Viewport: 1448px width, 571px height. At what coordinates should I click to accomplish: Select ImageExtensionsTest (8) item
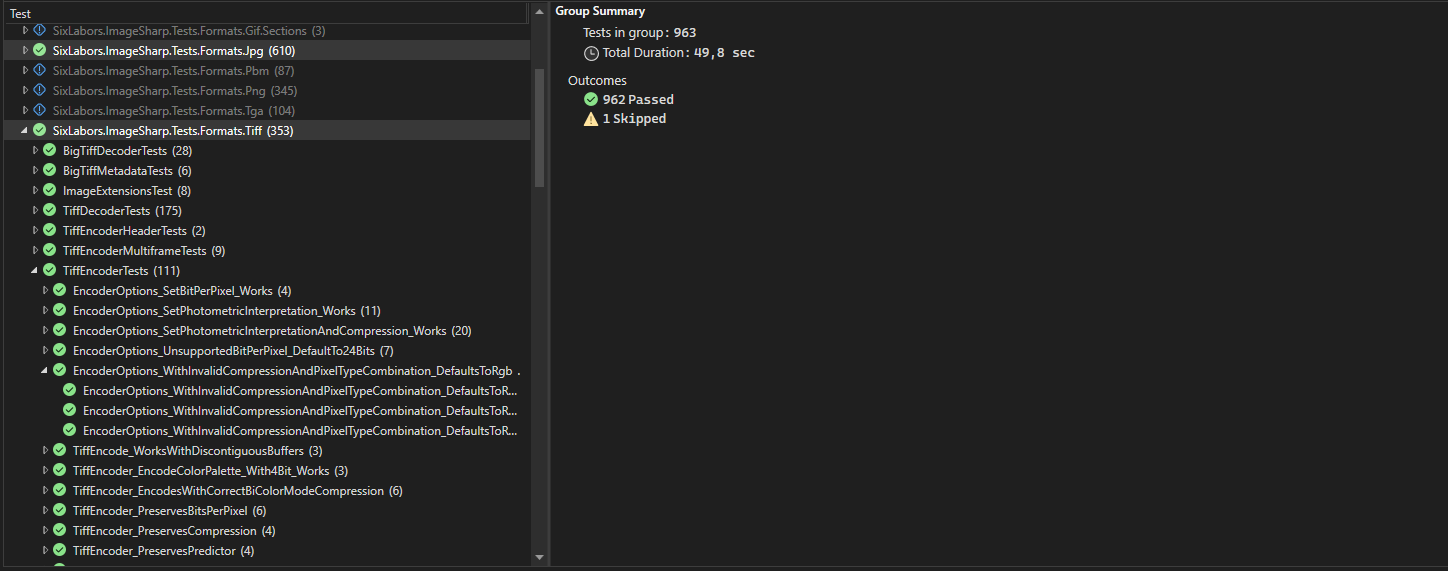(x=127, y=190)
